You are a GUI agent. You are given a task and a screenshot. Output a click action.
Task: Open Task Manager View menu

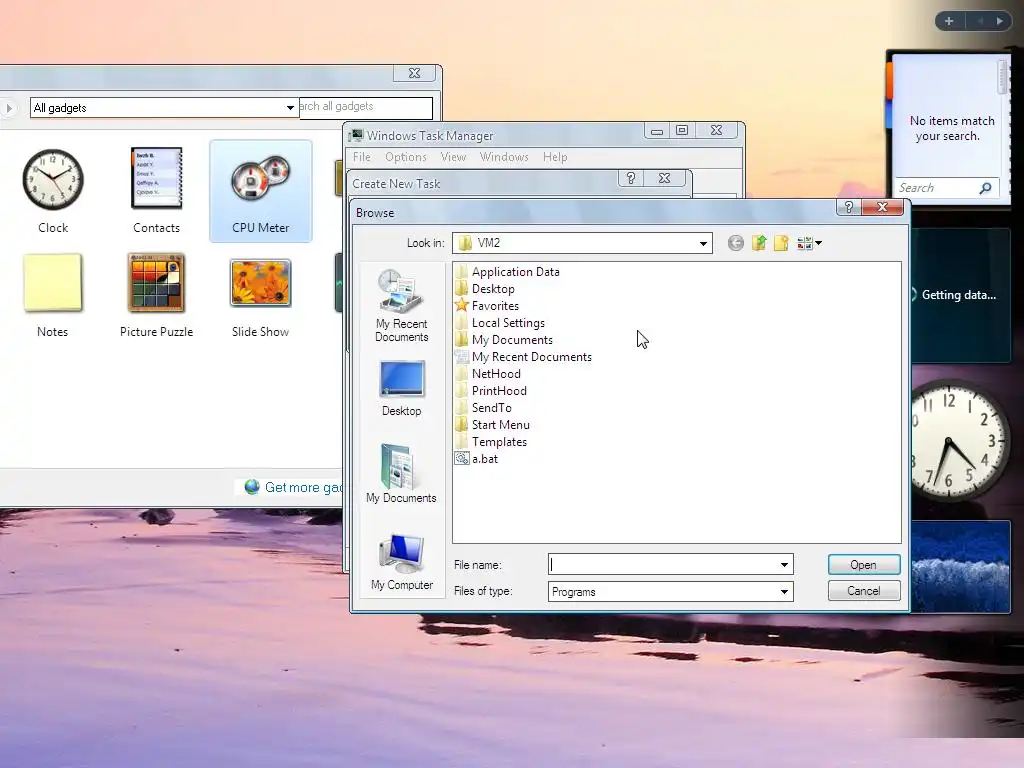(453, 157)
